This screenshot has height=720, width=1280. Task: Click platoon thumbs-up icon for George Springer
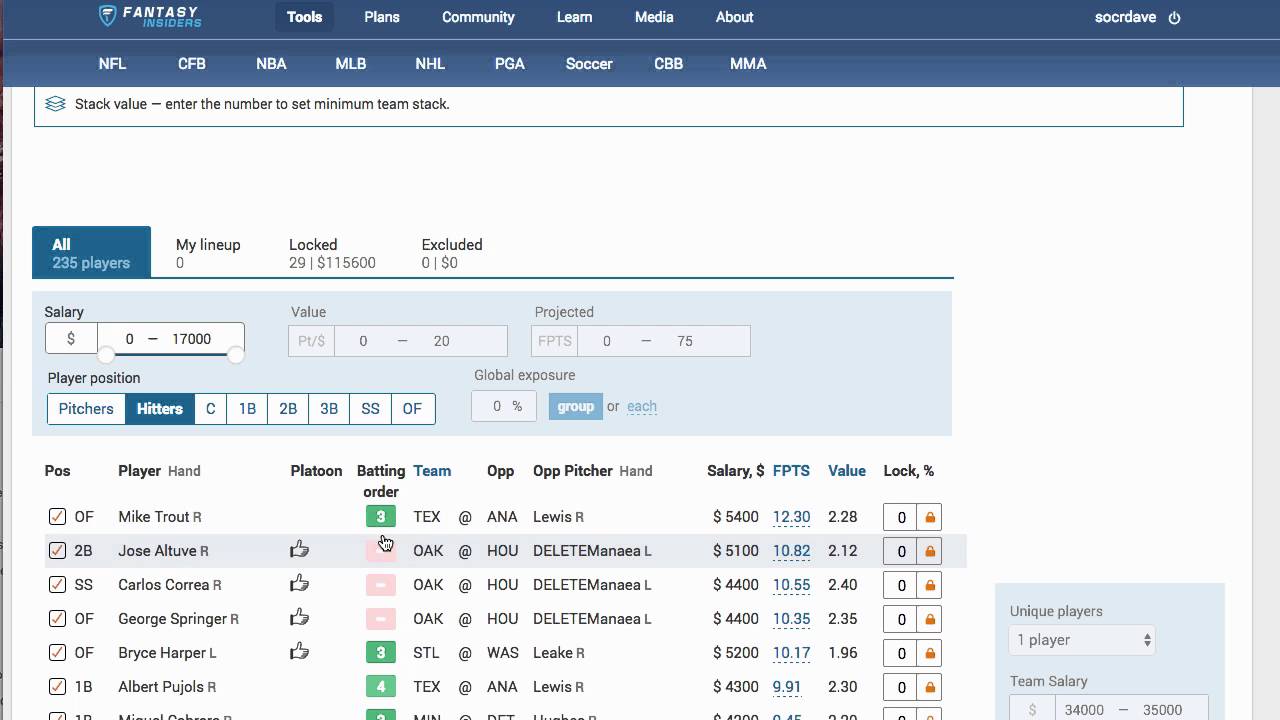[x=299, y=617]
